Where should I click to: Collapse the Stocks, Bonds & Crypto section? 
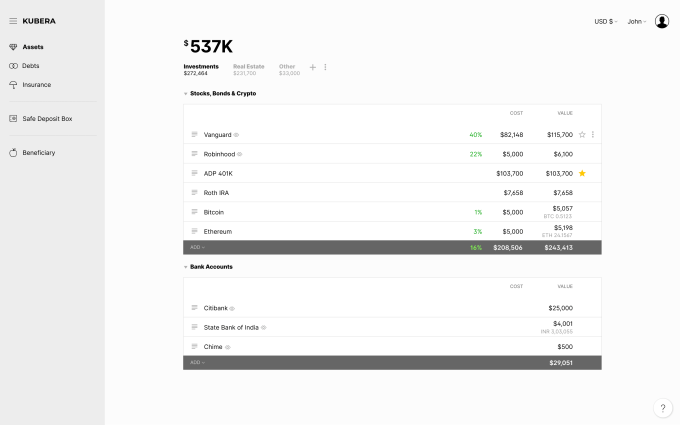coord(186,94)
